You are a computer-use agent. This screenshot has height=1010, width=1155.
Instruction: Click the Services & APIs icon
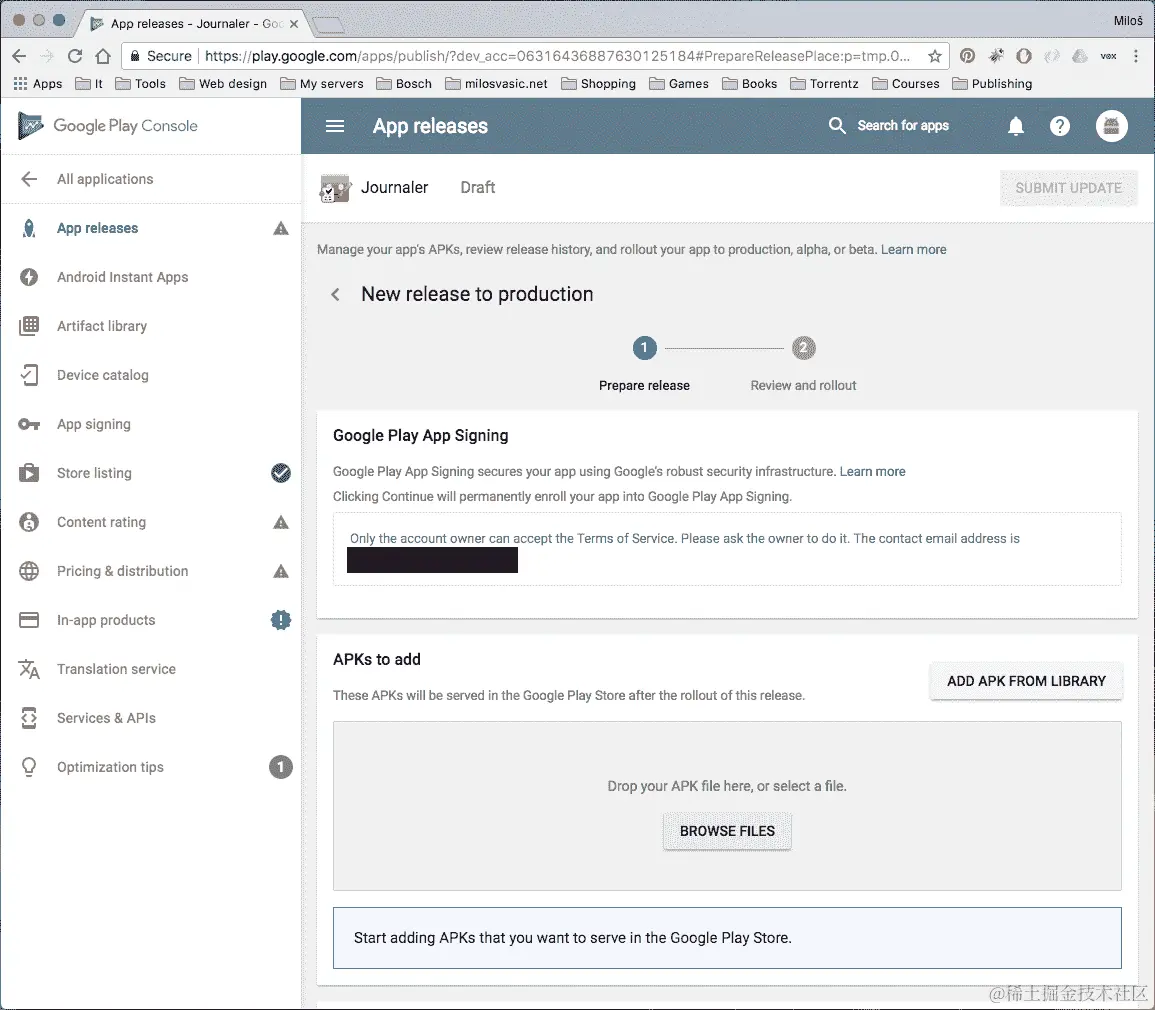(29, 718)
